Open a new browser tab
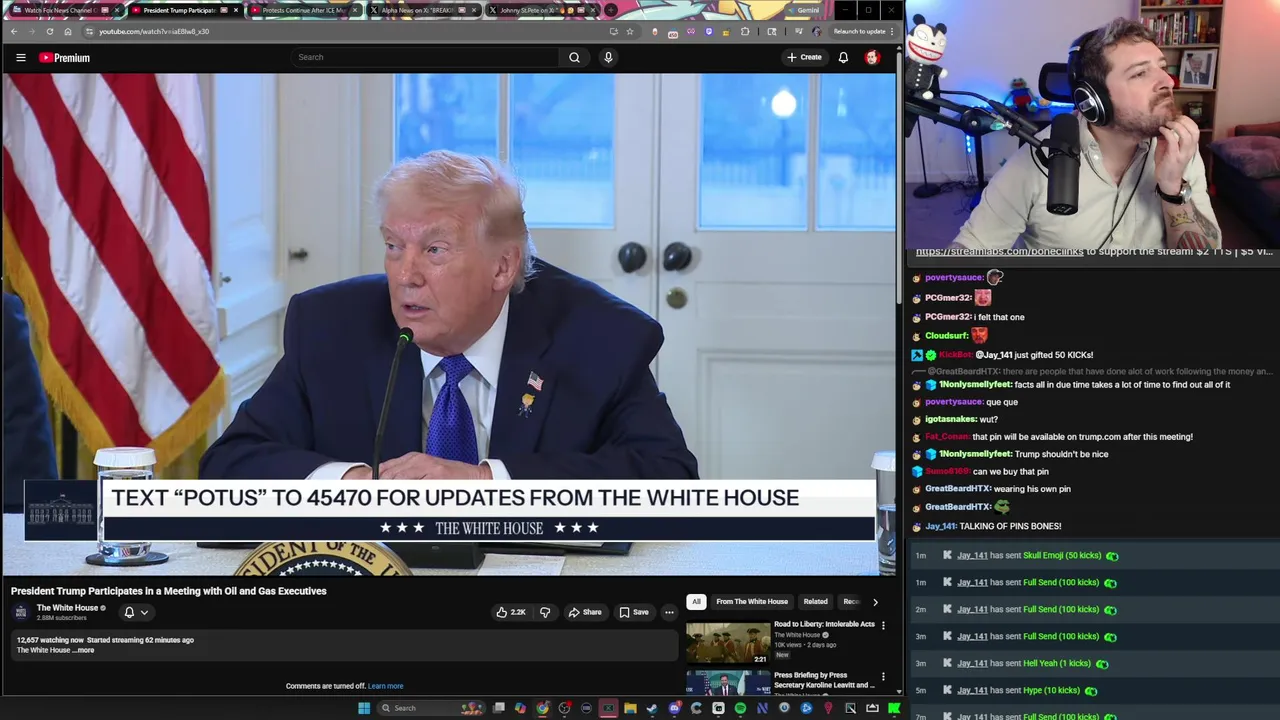 coord(610,10)
